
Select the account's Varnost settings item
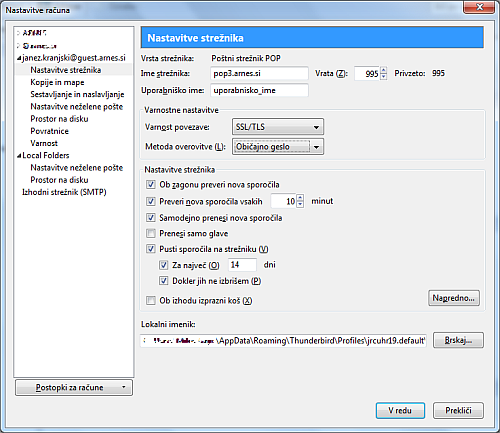(44, 143)
